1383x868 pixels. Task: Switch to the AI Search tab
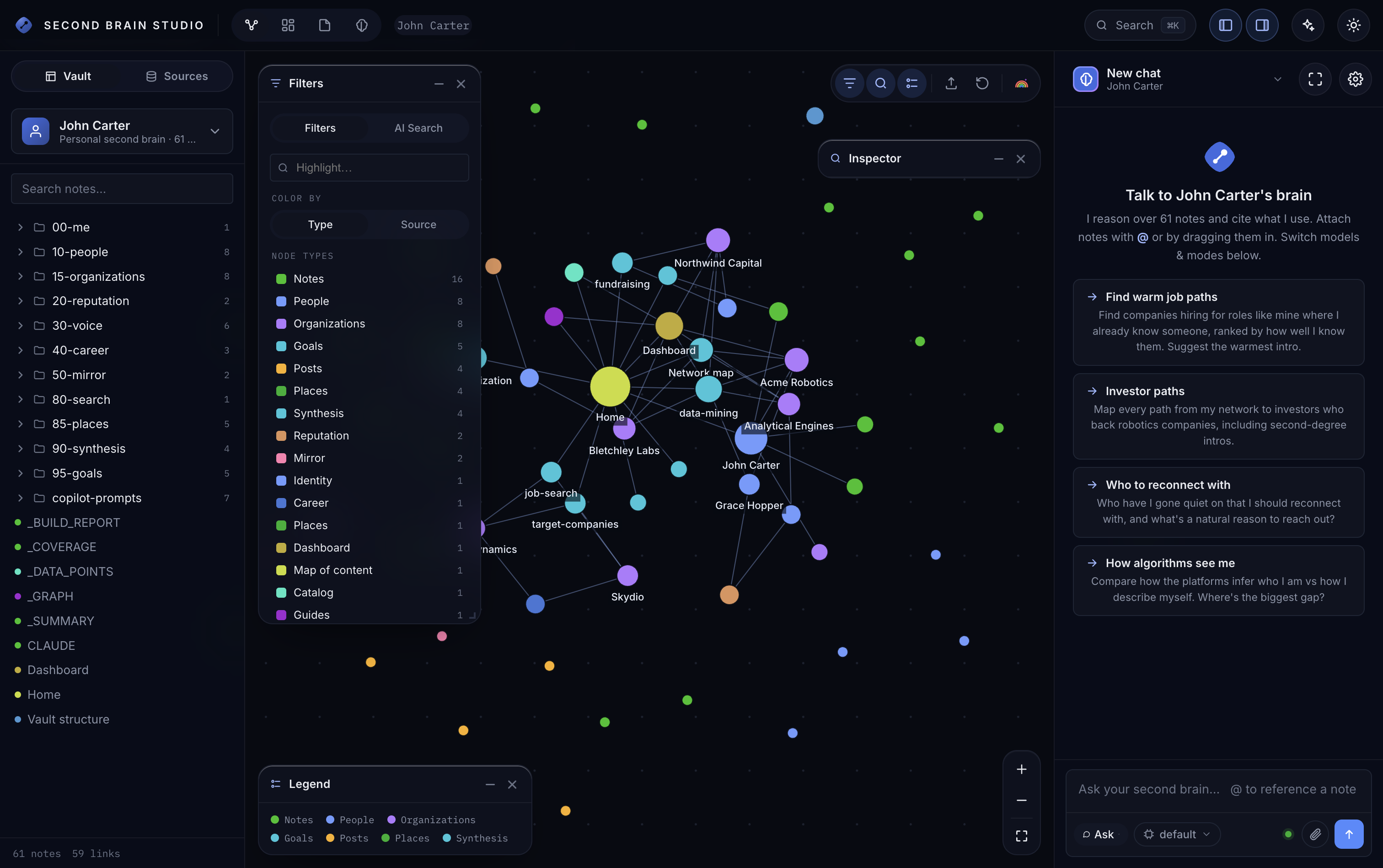pyautogui.click(x=418, y=128)
